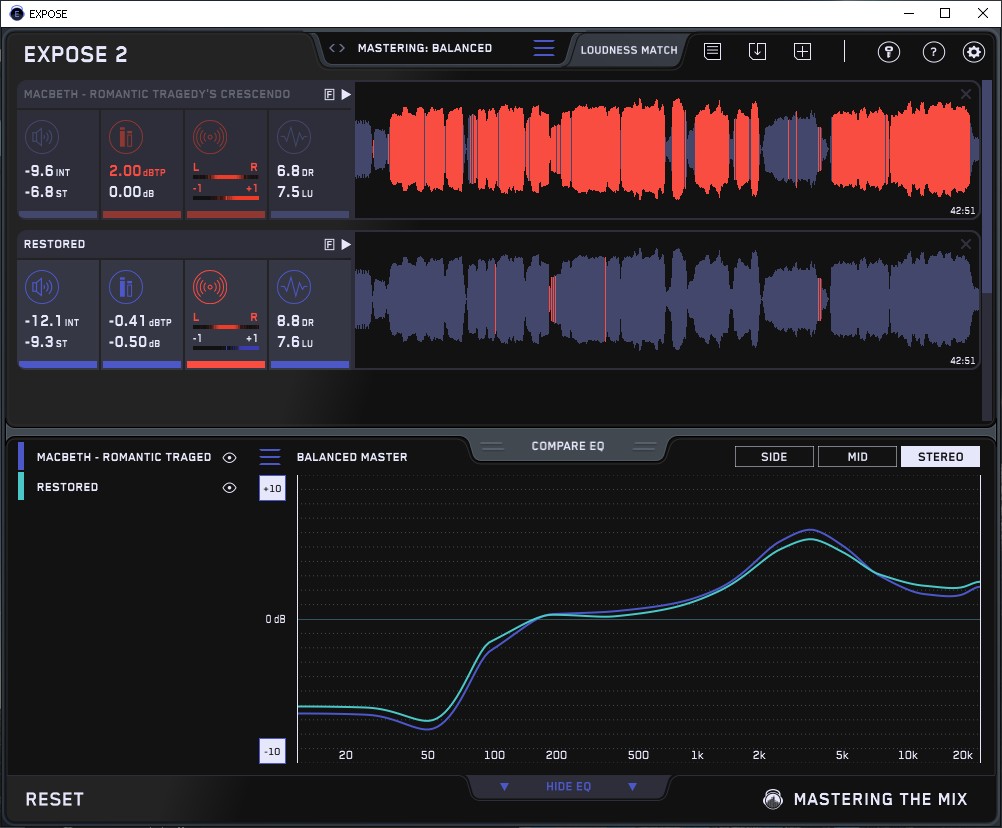Screen dimensions: 1002x828
Task: Click the Restored track stereo field icon
Action: pos(208,288)
